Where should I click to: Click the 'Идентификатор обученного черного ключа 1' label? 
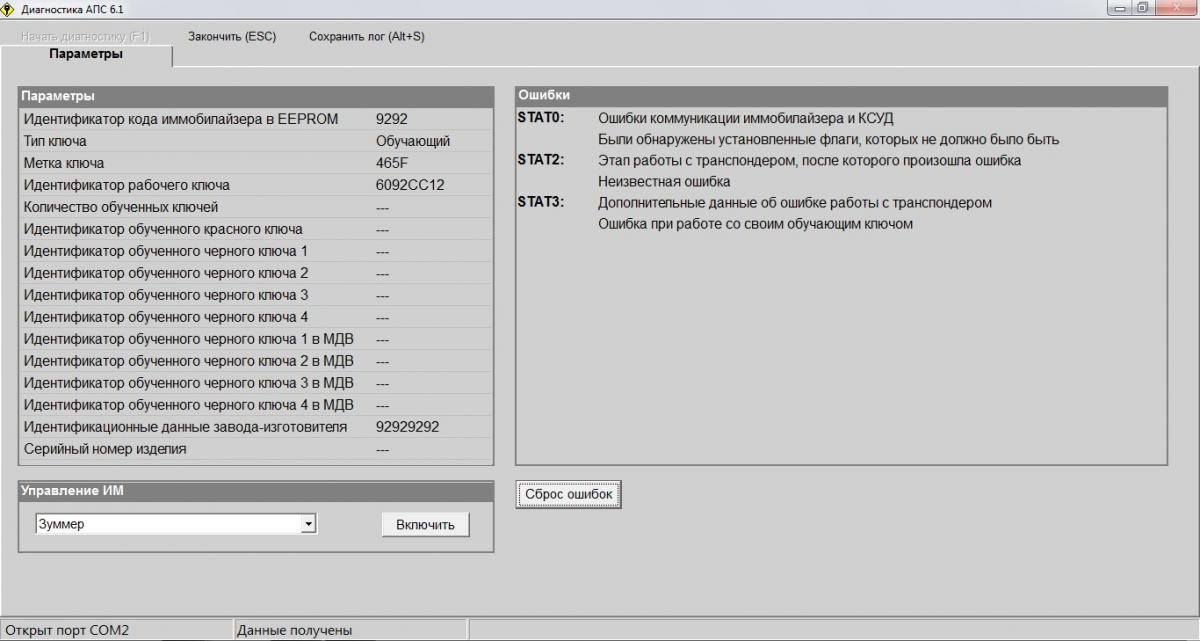click(166, 251)
